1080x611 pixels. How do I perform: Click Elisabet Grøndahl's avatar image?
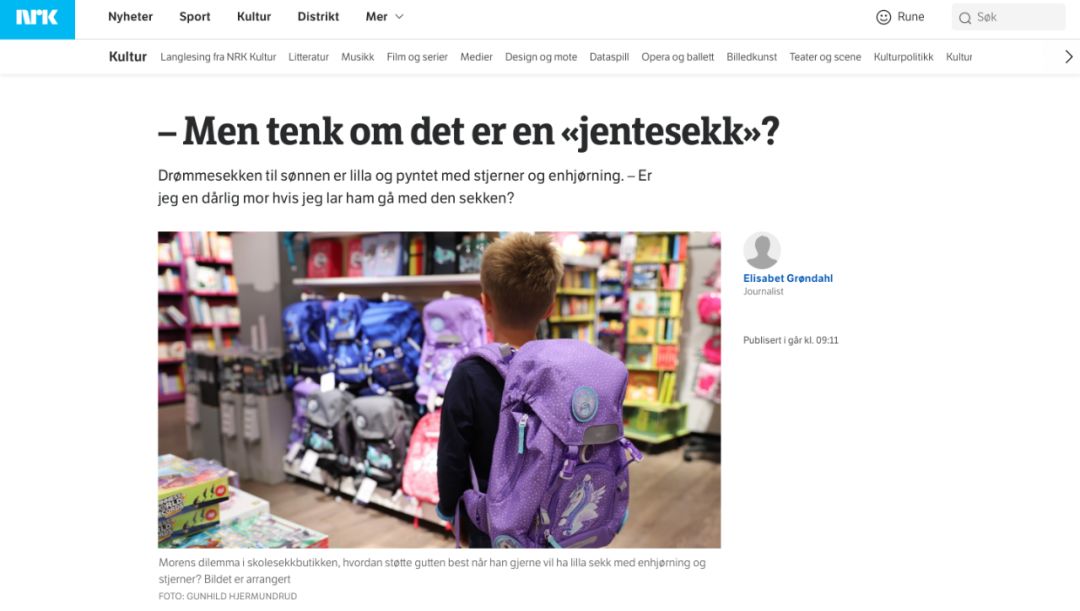click(x=762, y=250)
